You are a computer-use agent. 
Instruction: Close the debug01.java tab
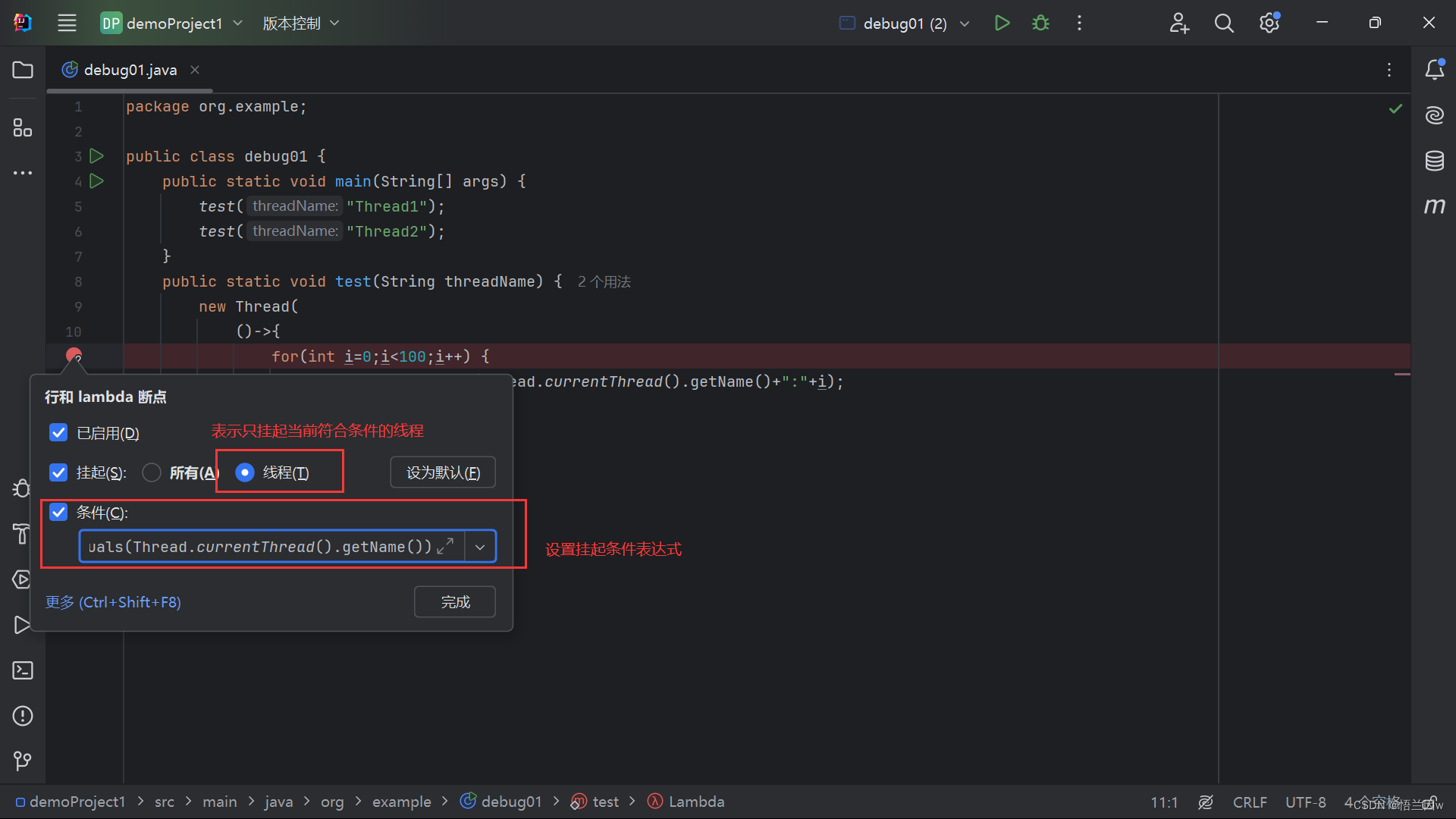[x=195, y=70]
